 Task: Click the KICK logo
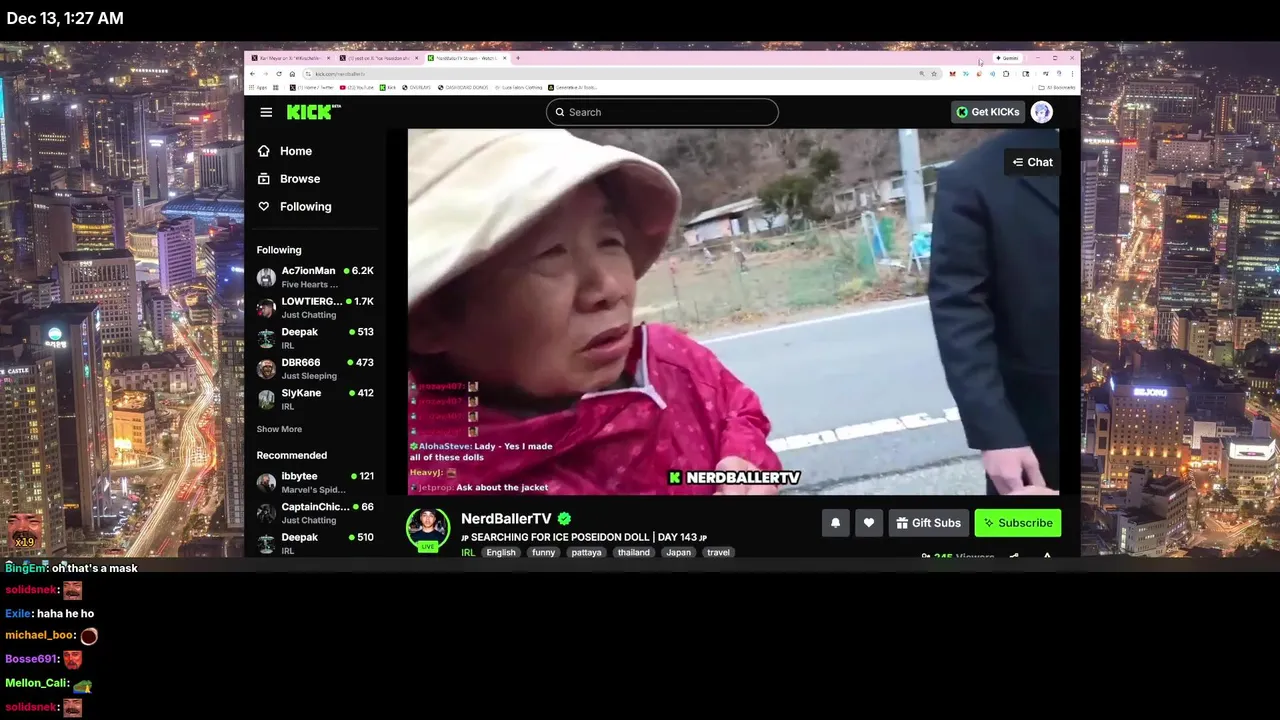click(313, 112)
